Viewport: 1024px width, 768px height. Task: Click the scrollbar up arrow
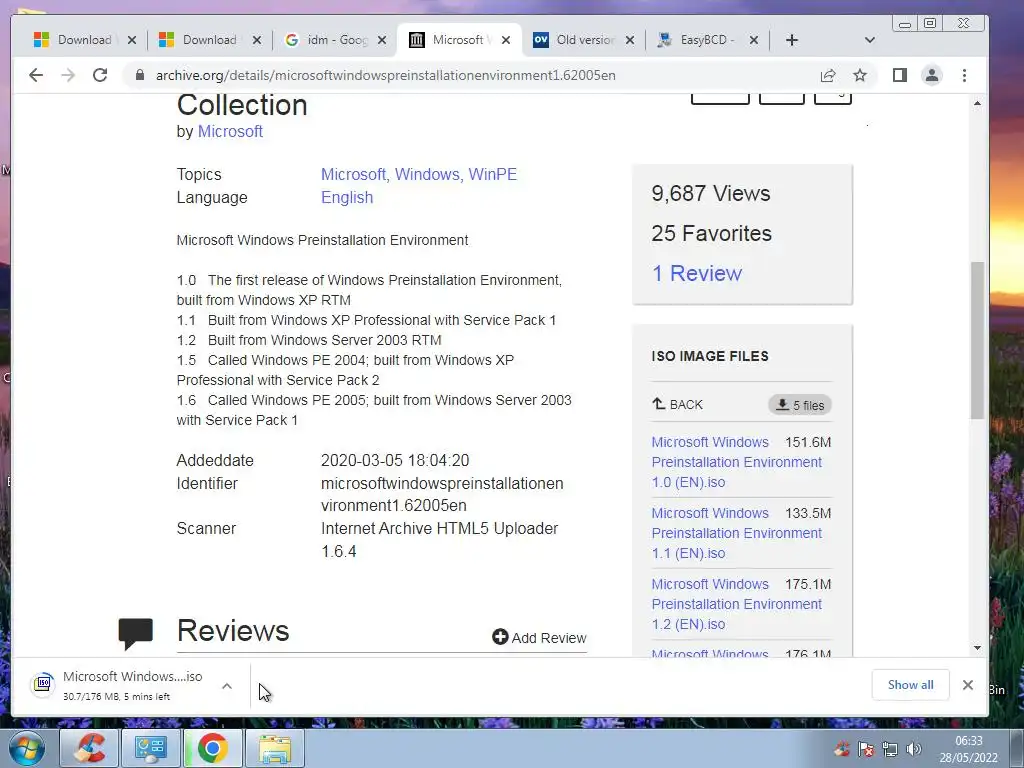point(977,103)
